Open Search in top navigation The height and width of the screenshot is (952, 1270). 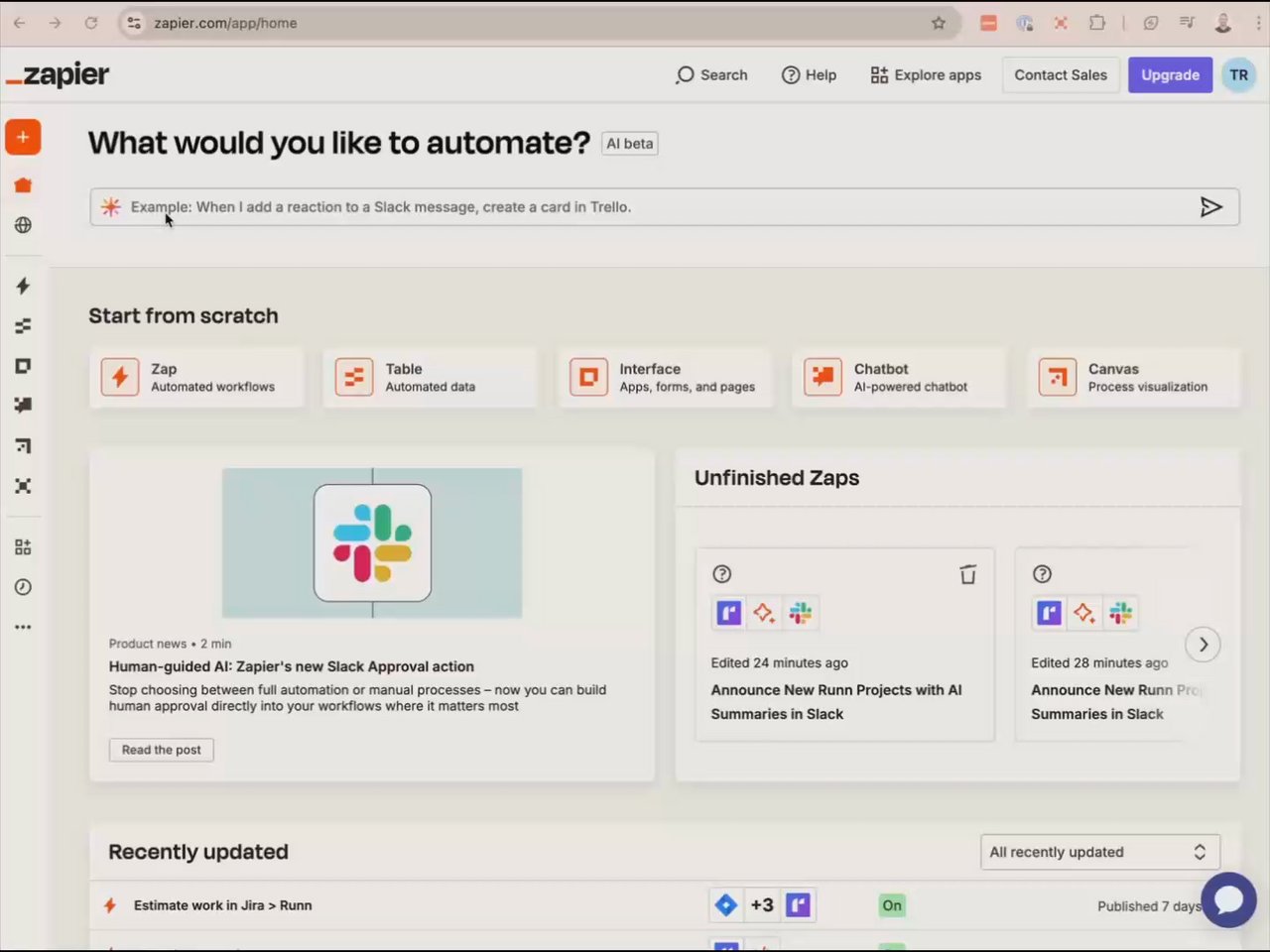click(x=711, y=75)
